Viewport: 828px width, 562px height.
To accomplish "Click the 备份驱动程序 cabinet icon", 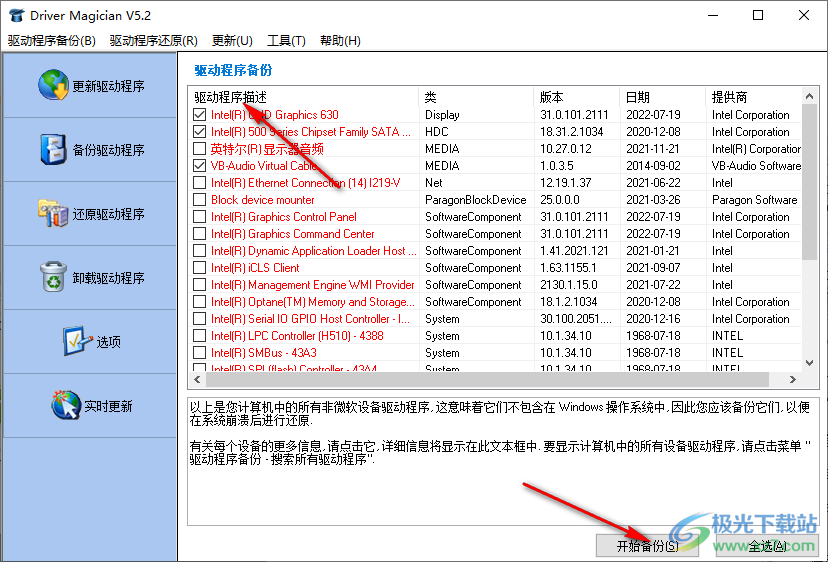I will pos(53,149).
